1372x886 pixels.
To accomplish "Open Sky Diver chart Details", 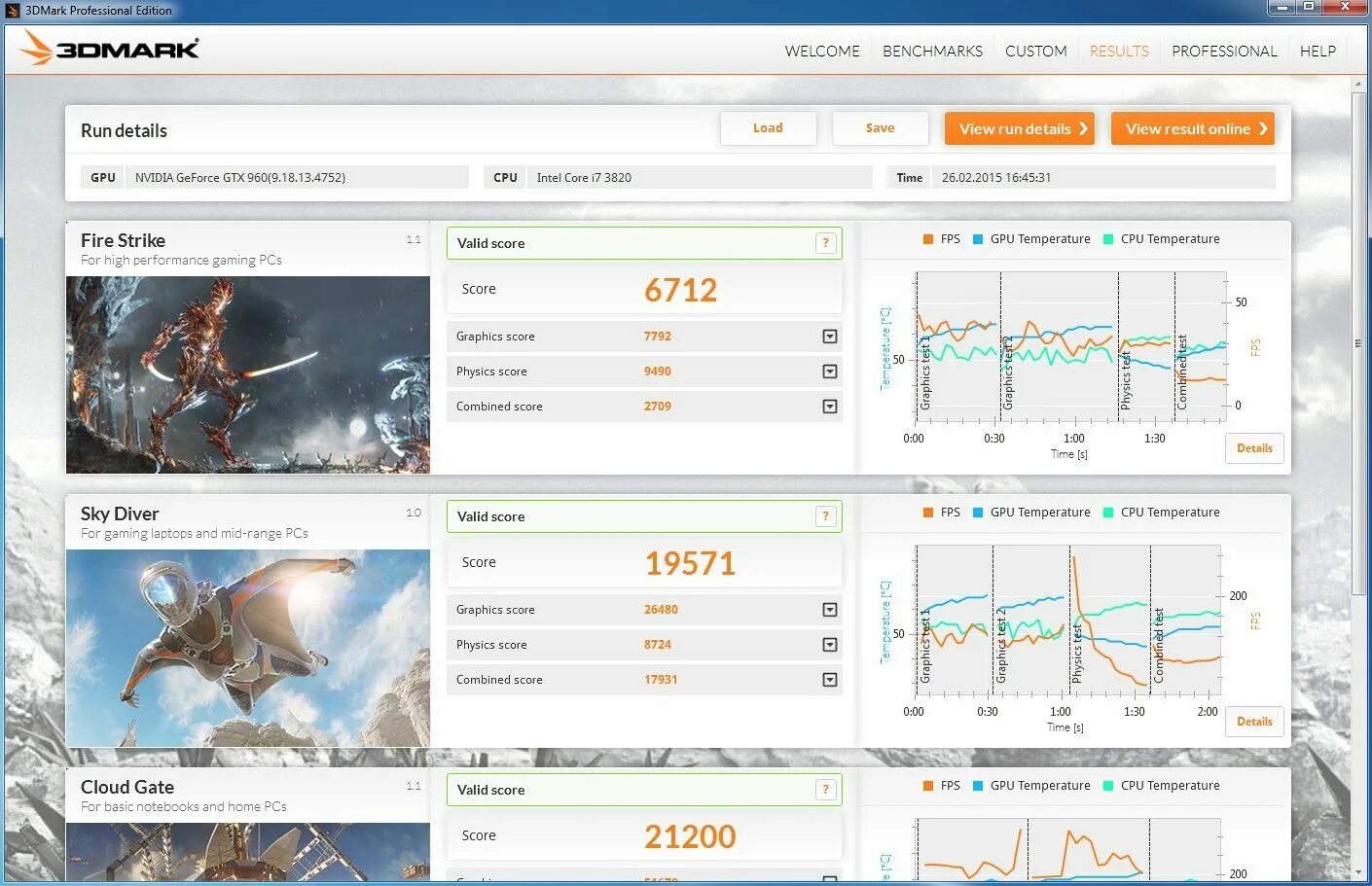I will point(1254,722).
